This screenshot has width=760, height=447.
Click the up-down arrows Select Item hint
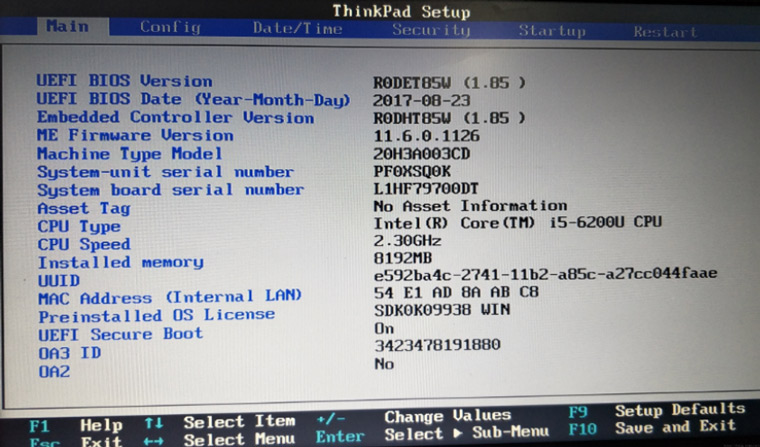(220, 423)
